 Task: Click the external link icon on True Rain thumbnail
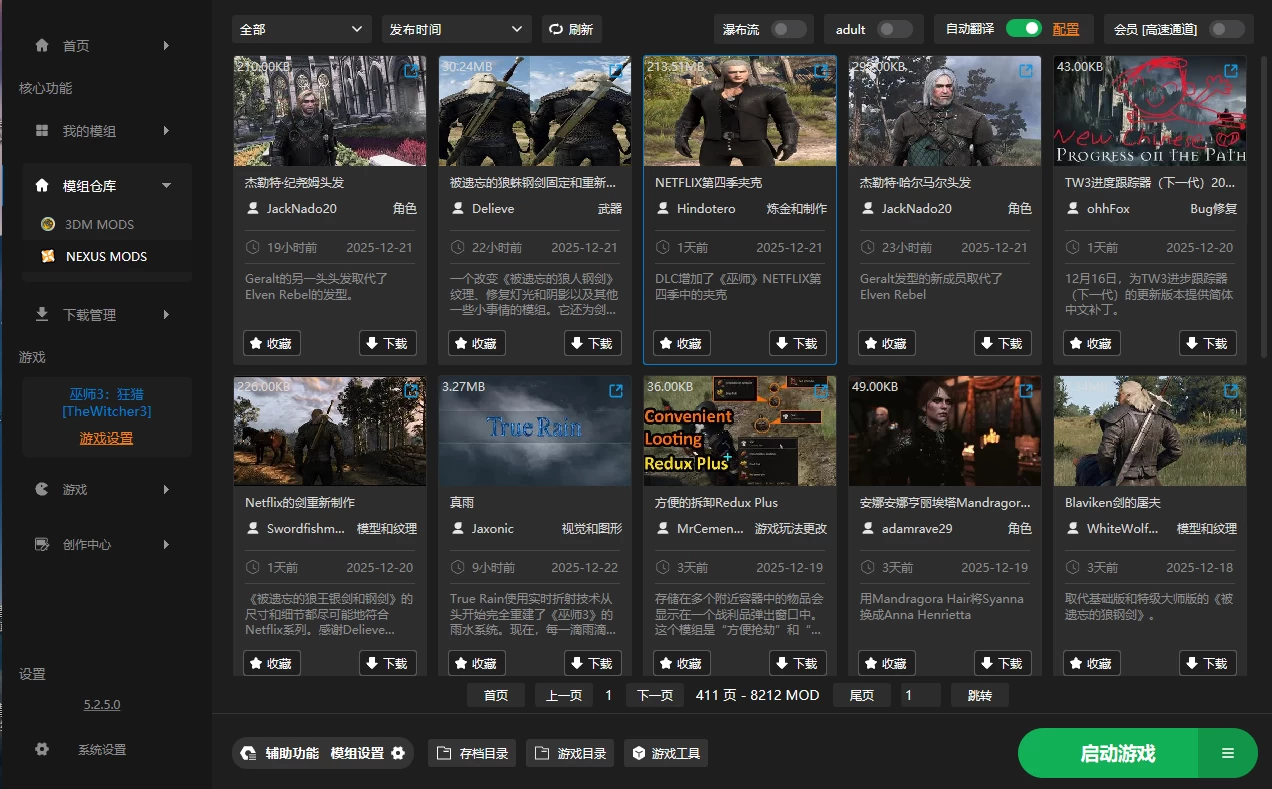tap(615, 392)
